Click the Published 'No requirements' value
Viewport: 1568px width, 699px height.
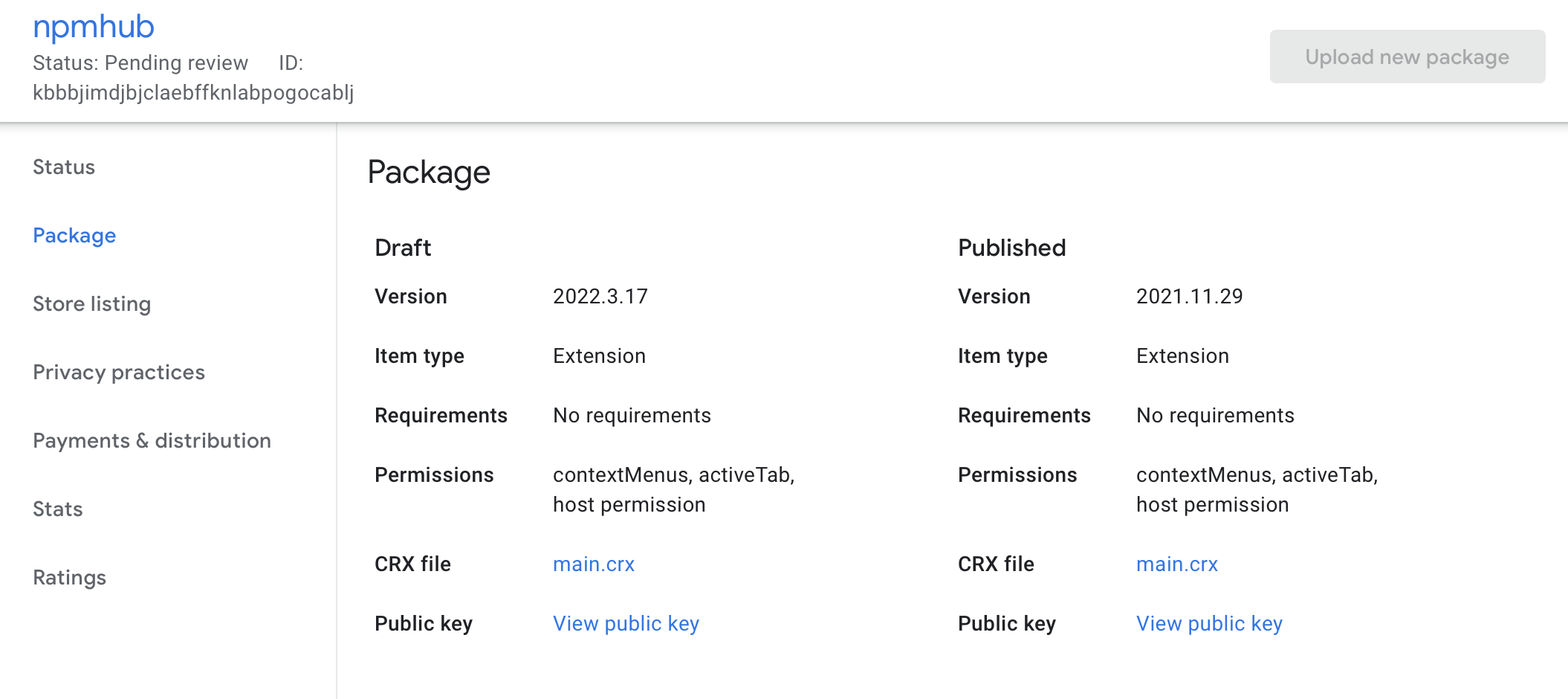tap(1216, 416)
